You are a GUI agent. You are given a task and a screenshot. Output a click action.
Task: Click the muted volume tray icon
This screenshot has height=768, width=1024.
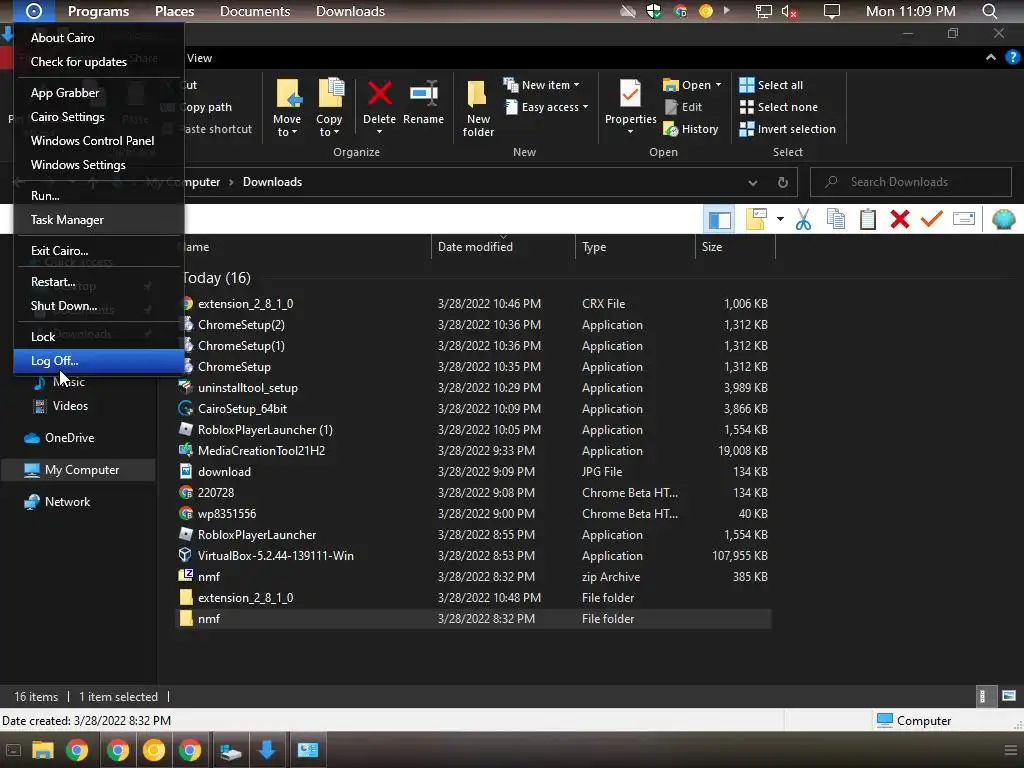(x=789, y=11)
